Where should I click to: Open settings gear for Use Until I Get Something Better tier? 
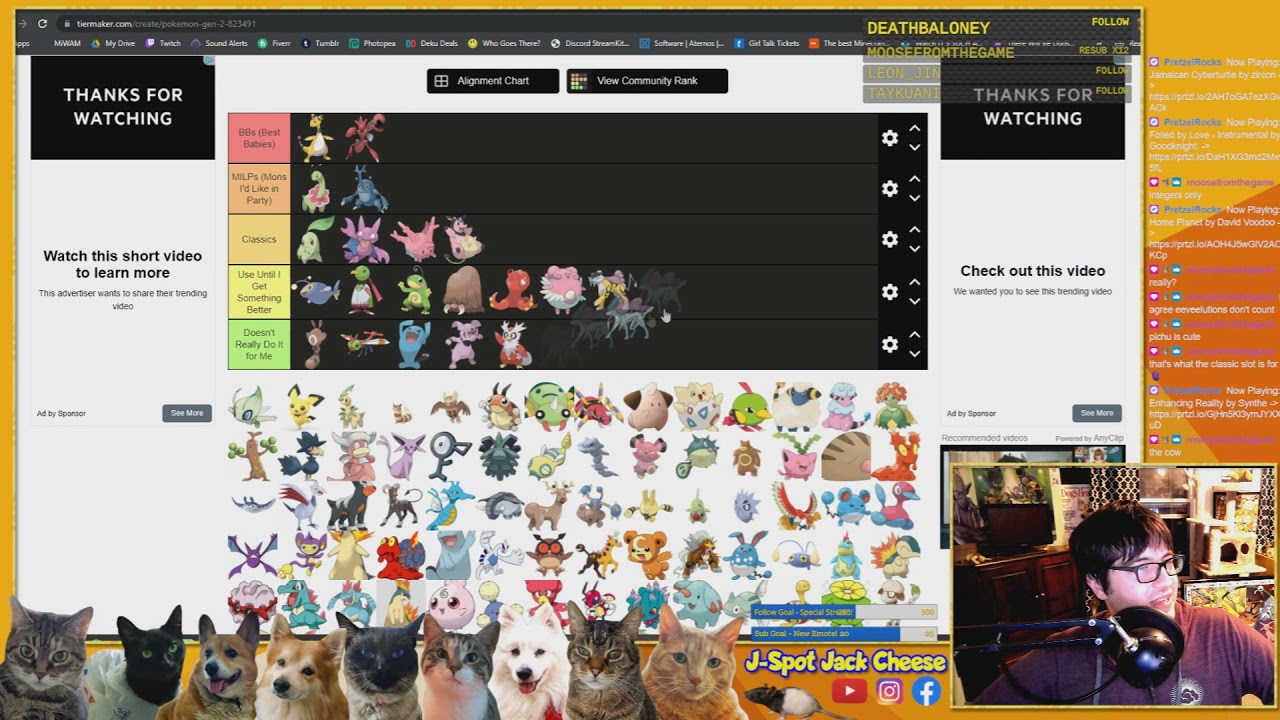pos(889,292)
